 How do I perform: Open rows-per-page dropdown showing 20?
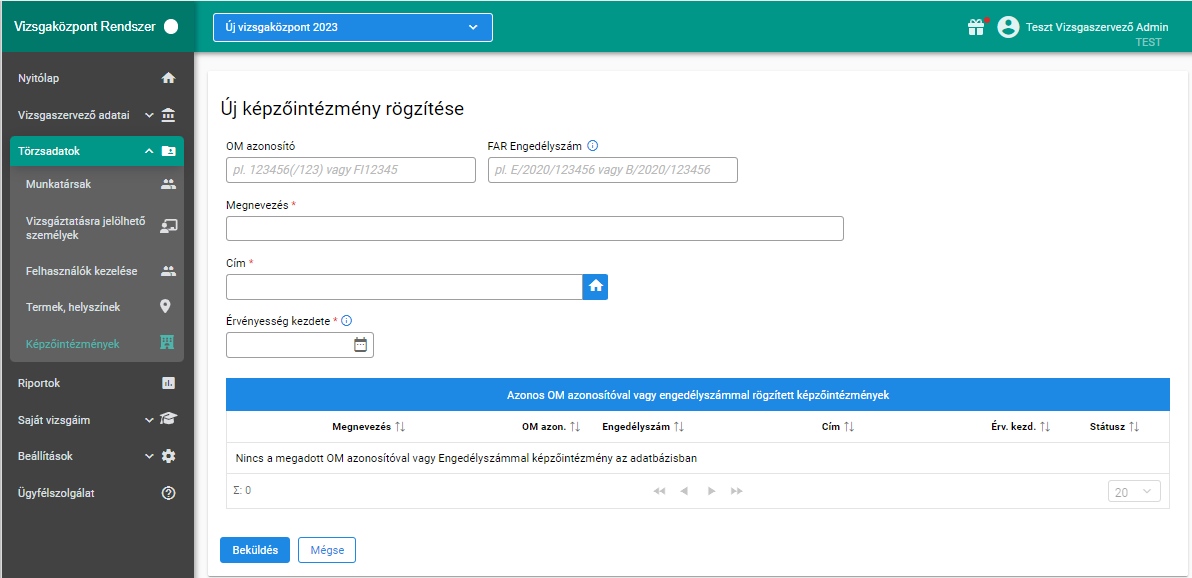(x=1134, y=492)
